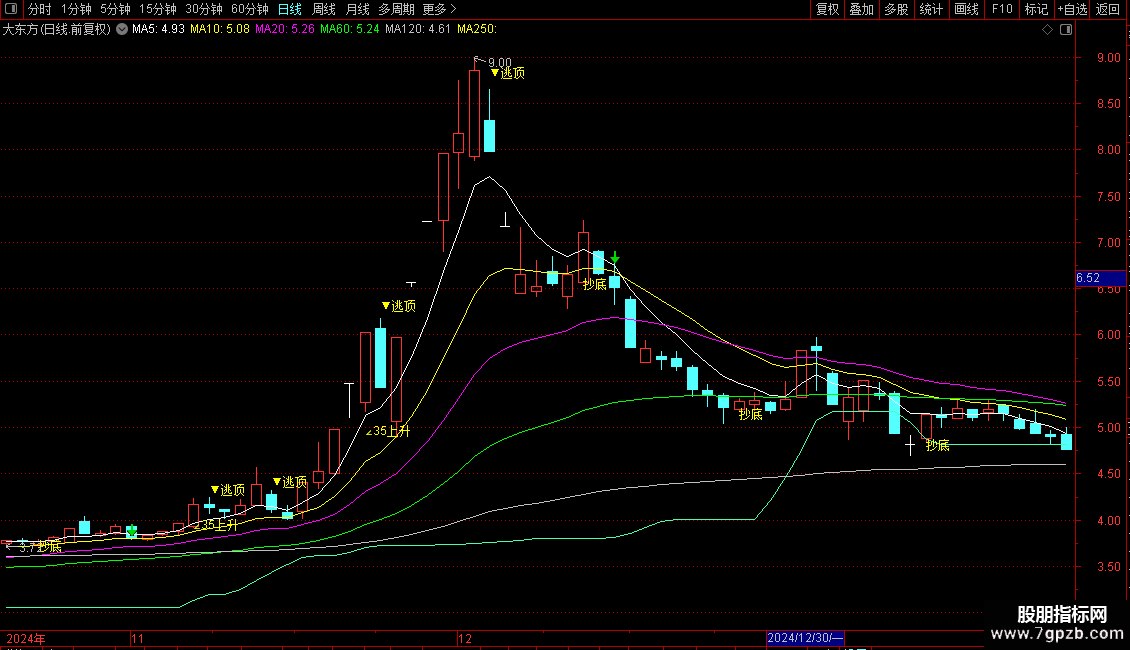
Task: Open the 复权 adjustment options
Action: [827, 10]
